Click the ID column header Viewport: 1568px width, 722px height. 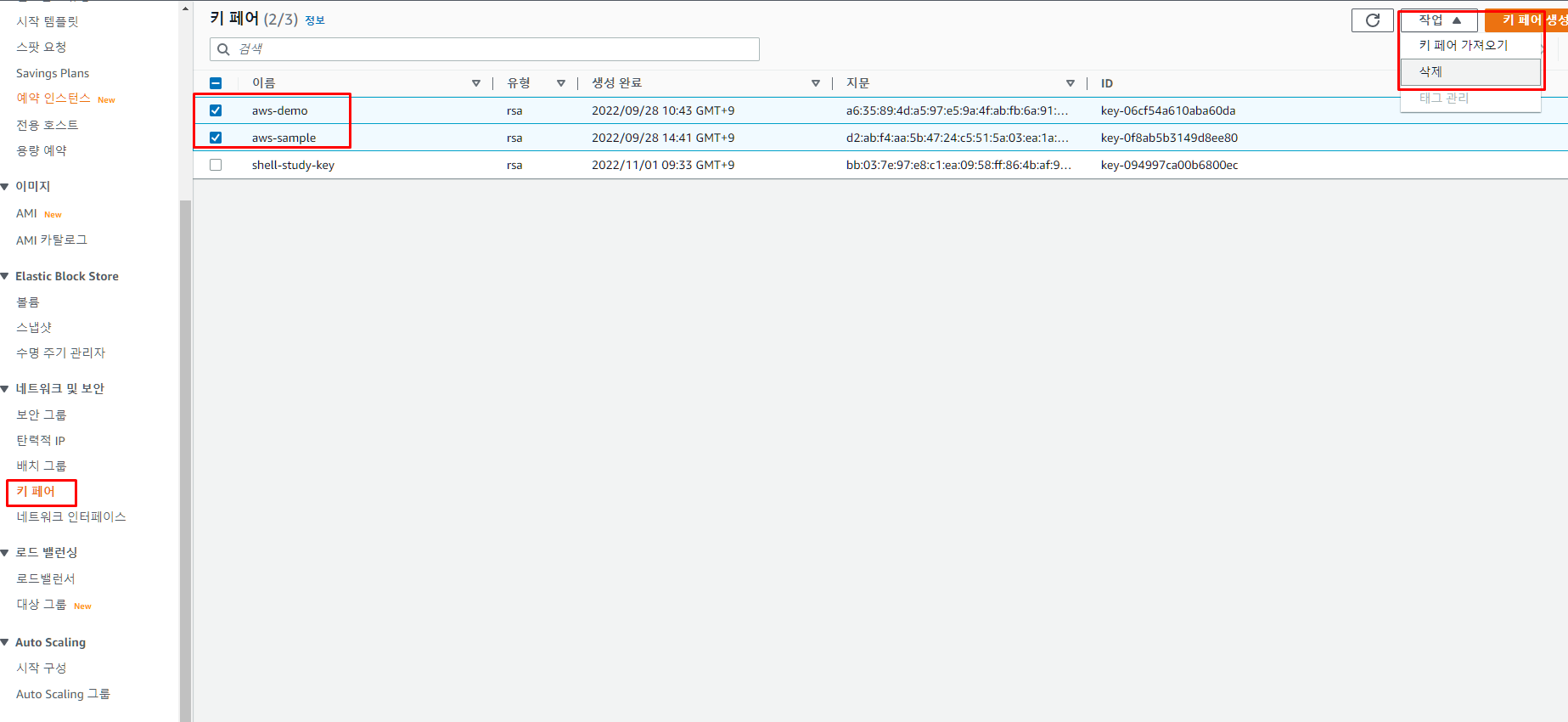1106,83
